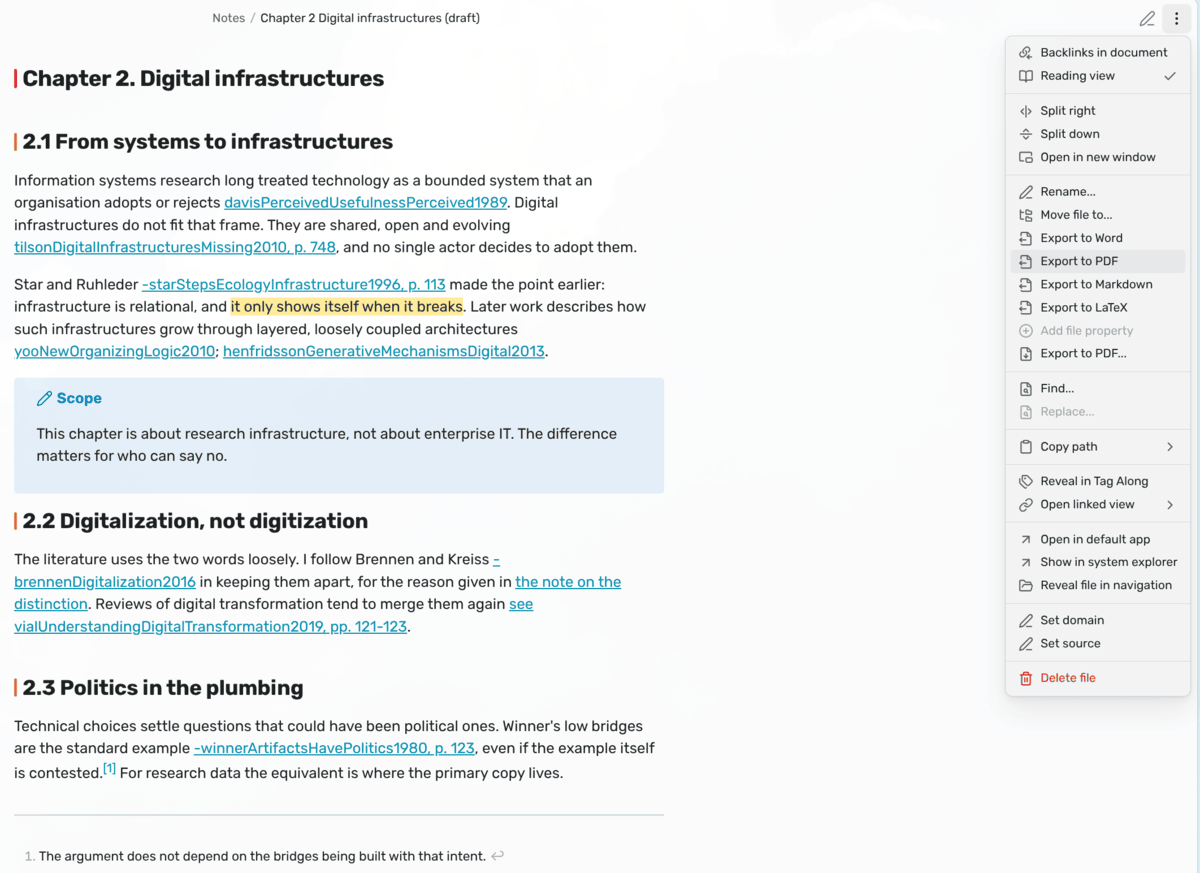This screenshot has width=1200, height=873.
Task: Click the Split down icon
Action: coord(1025,134)
